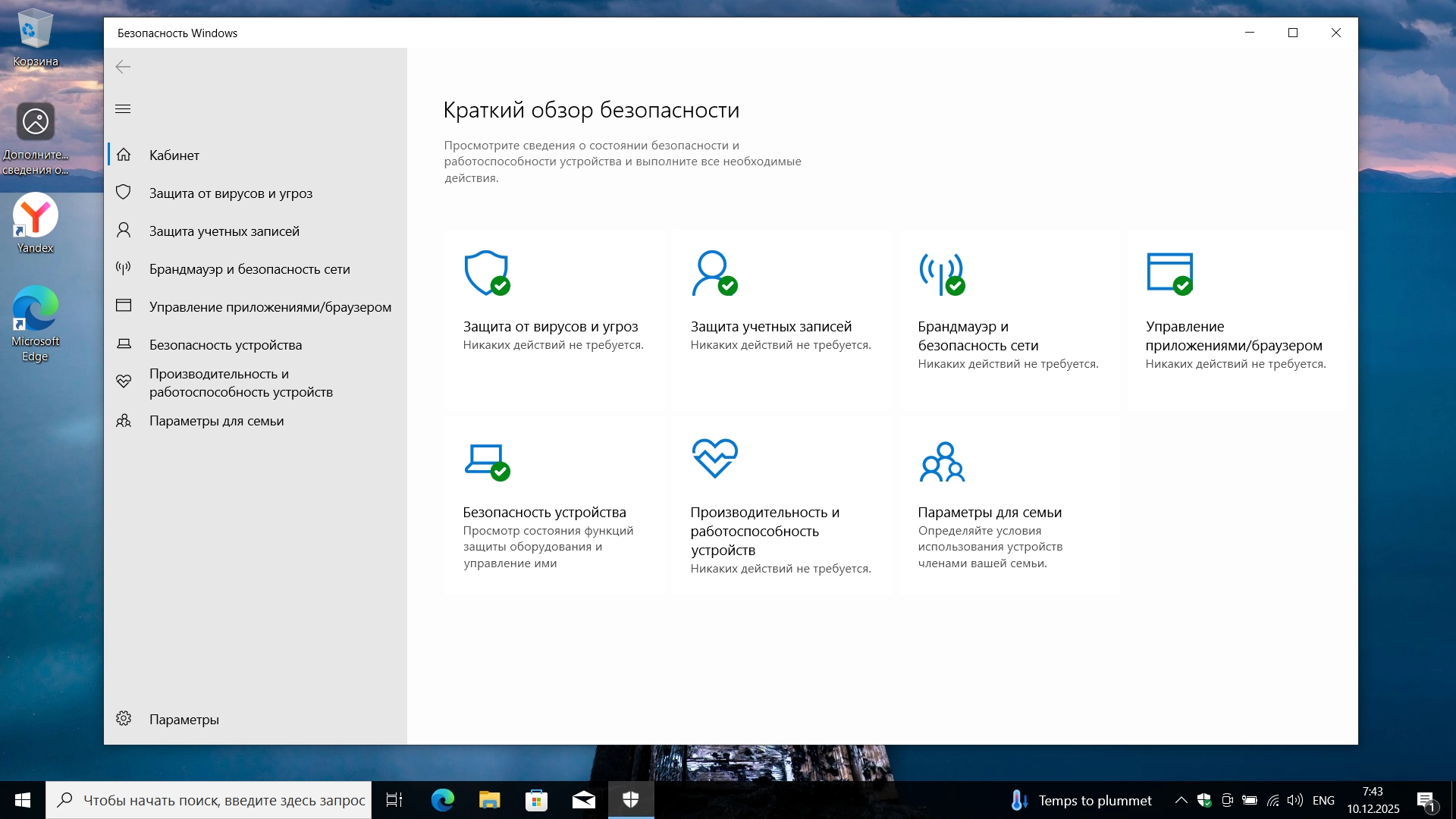Click the taskbar search input field
This screenshot has width=1456, height=819.
coord(224,800)
